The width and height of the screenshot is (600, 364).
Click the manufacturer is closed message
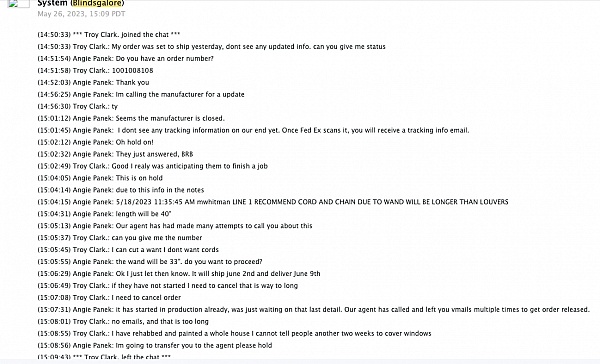coord(131,118)
